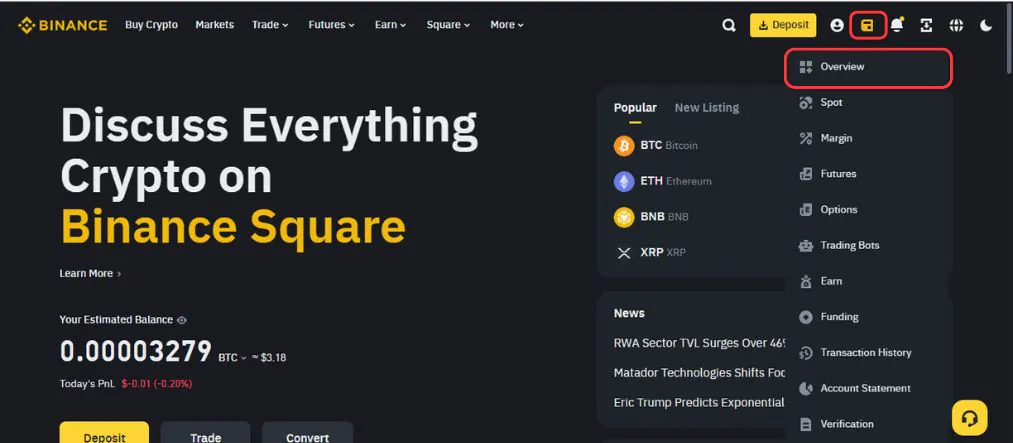Screen dimensions: 1013x443
Task: Click the Deposit button below balance
Action: (104, 433)
